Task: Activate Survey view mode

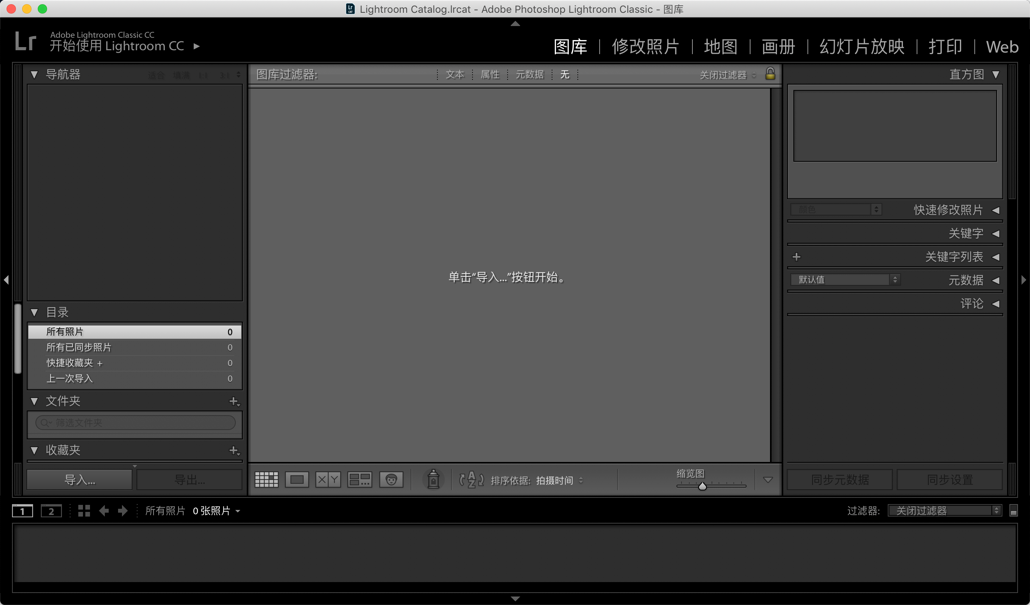Action: coord(360,479)
